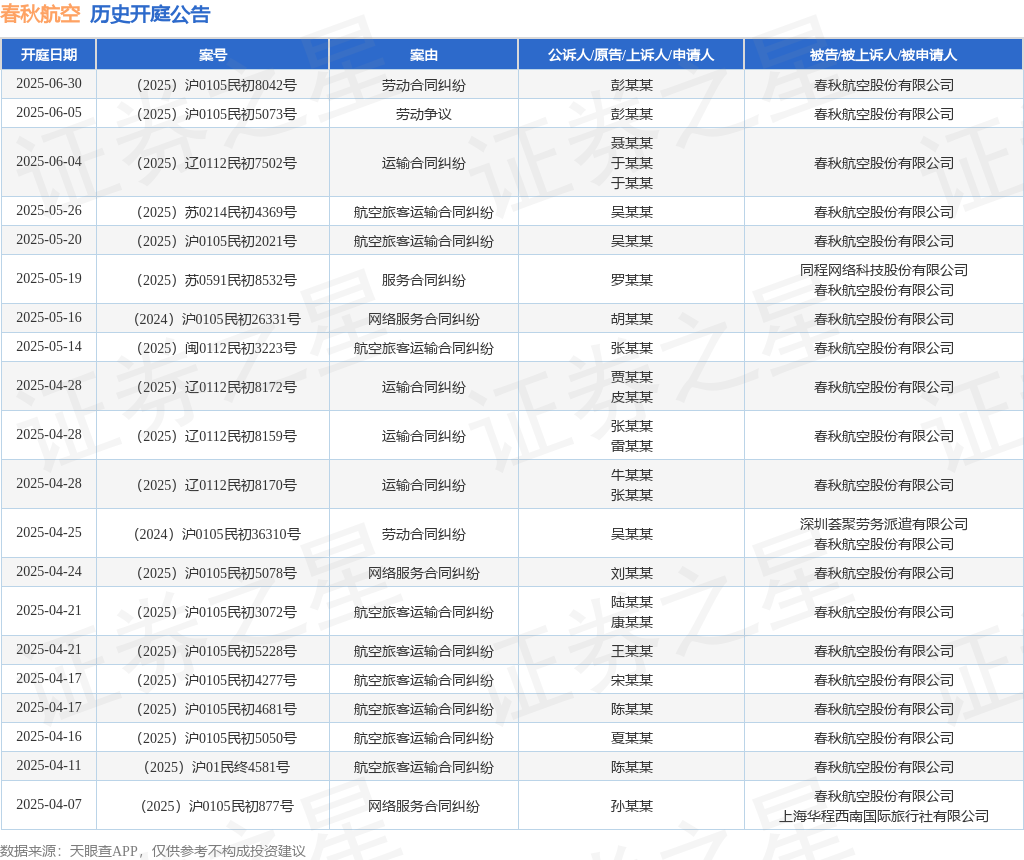The width and height of the screenshot is (1024, 860).
Task: Click plaintiff 康某某
Action: (632, 622)
